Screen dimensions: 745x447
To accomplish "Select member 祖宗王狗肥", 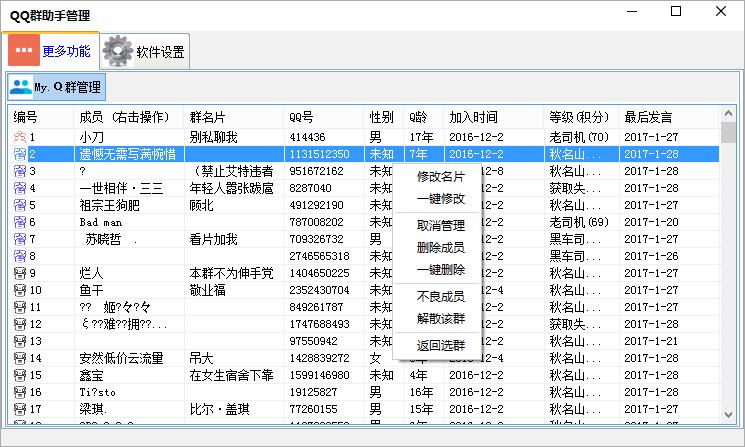I will pyautogui.click(x=109, y=205).
